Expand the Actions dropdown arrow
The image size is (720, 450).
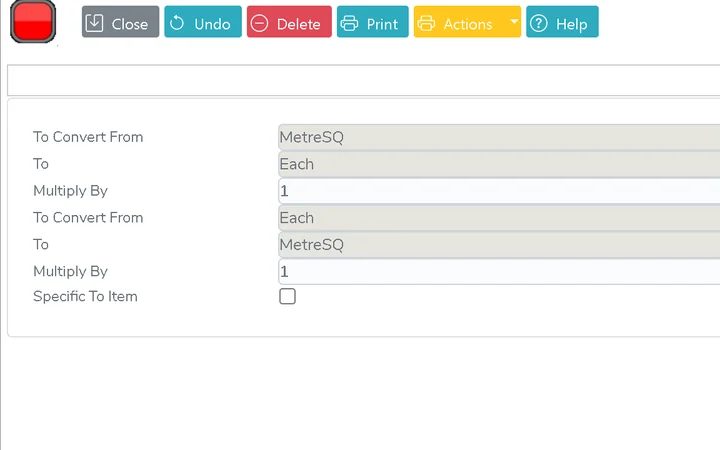514,22
